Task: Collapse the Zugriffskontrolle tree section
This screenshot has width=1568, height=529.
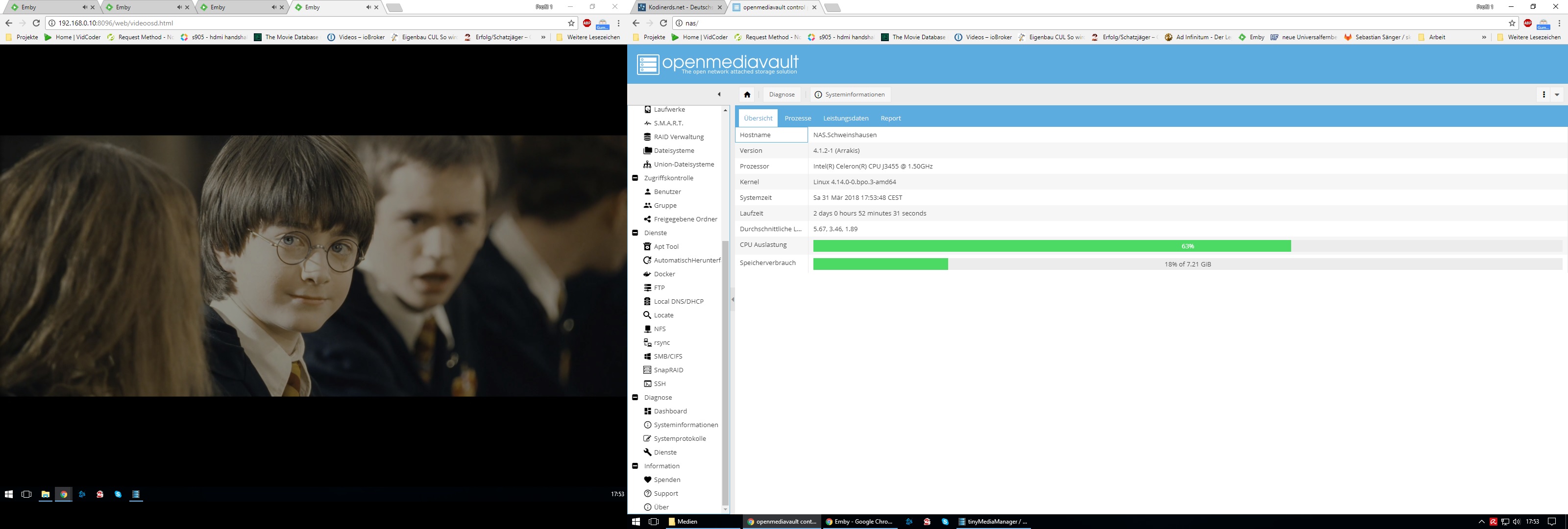Action: [x=635, y=178]
